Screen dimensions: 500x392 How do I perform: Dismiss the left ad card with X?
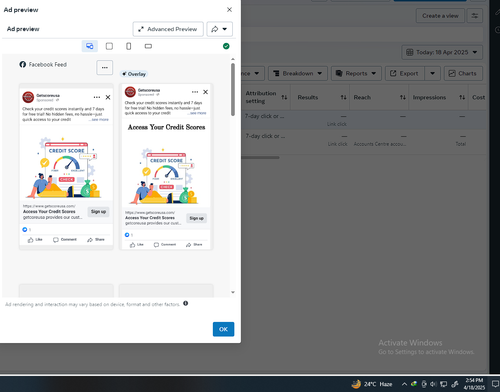[108, 97]
